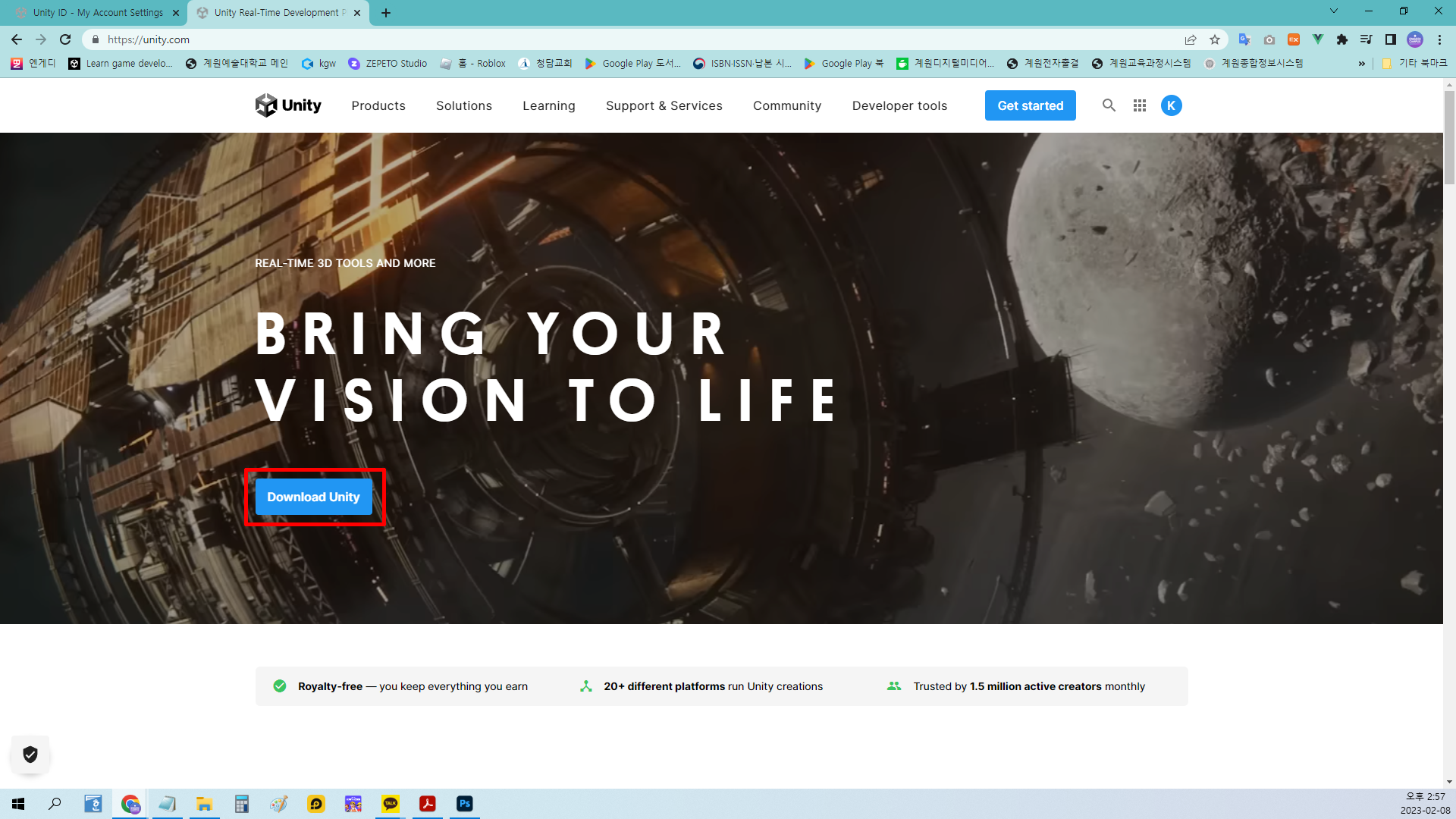This screenshot has width=1456, height=819.
Task: Open the 정담교회 bookmark
Action: (545, 64)
